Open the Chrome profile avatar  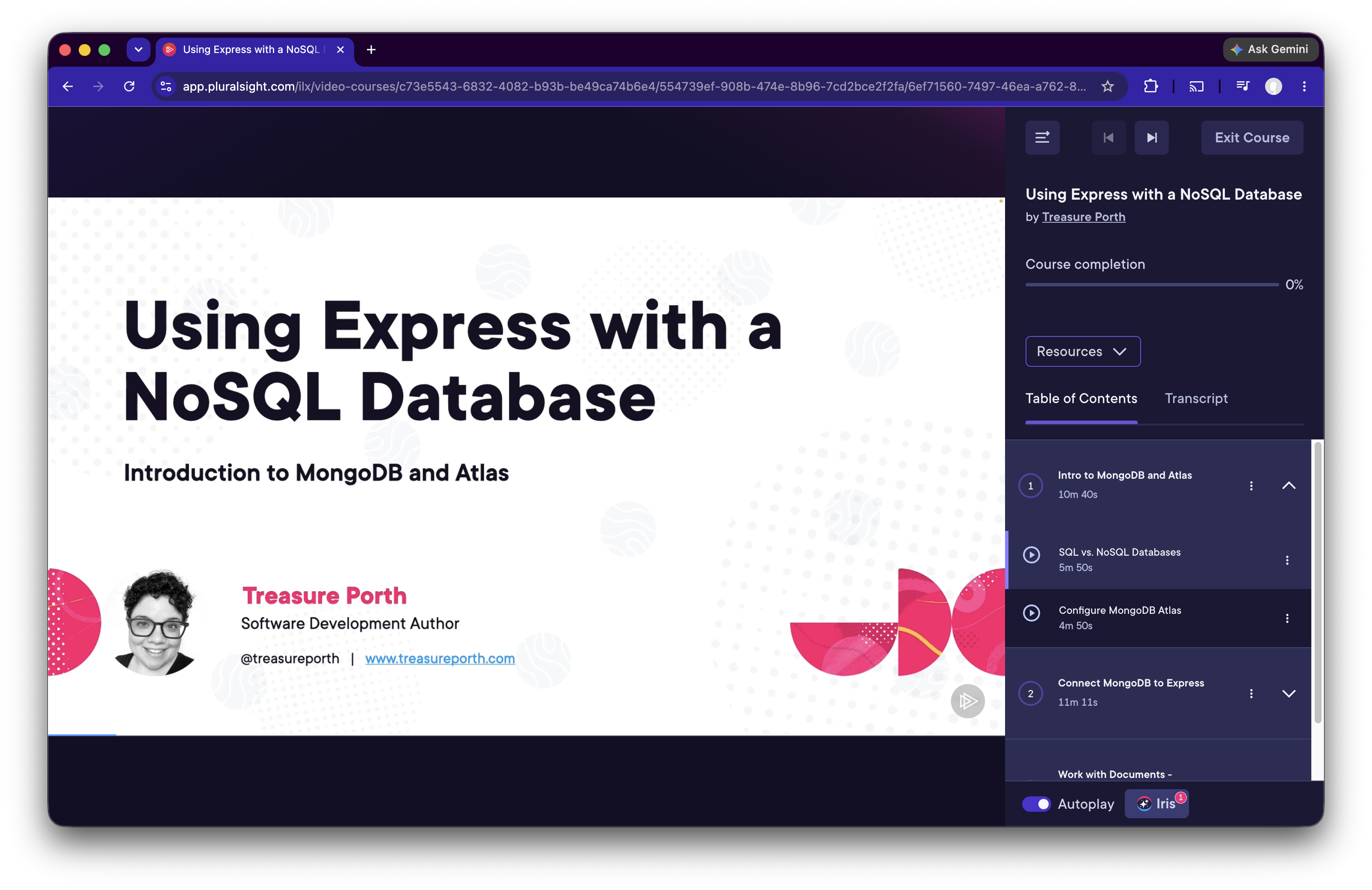(1274, 86)
